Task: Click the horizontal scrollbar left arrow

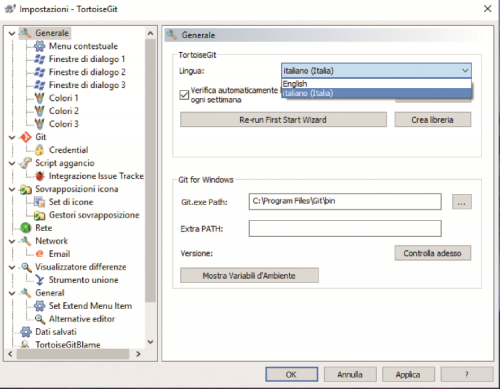Action: [10, 354]
